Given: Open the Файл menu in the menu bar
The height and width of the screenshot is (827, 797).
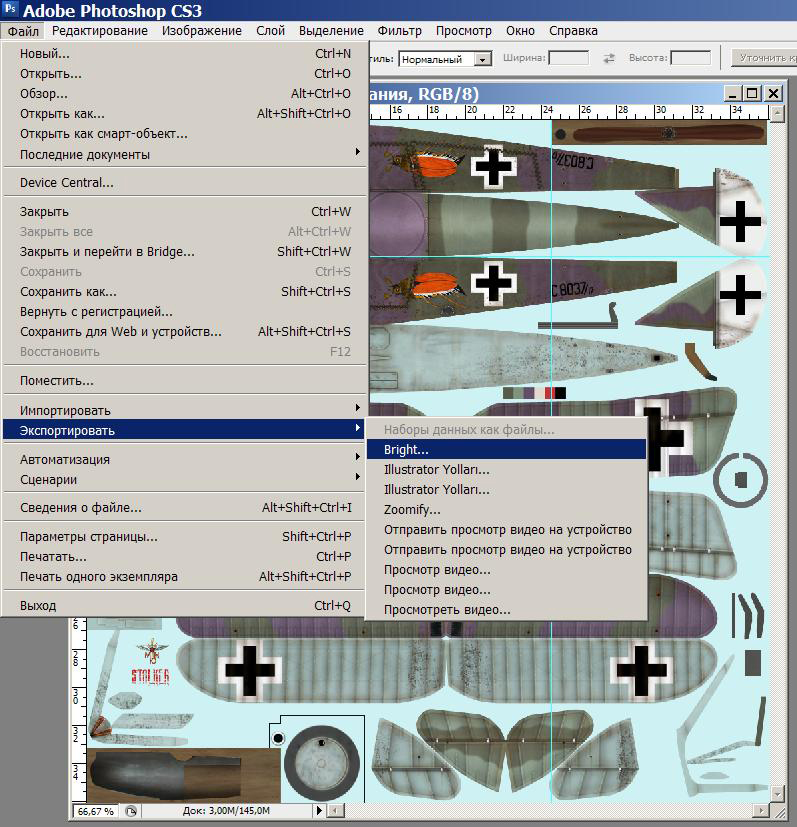Looking at the screenshot, I should pos(23,31).
